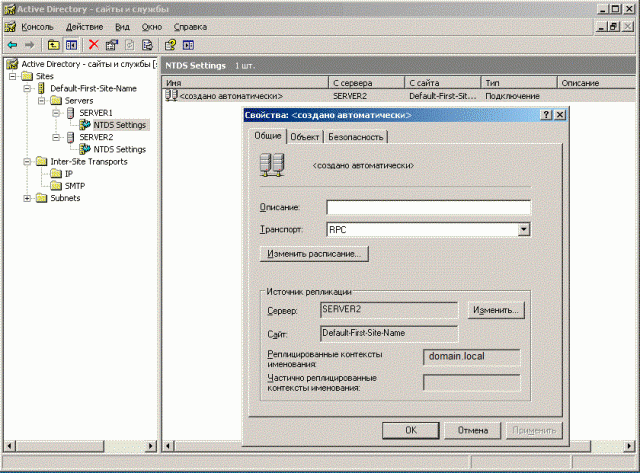Toggle the console tree pane icon
640x473 pixels.
coord(71,45)
